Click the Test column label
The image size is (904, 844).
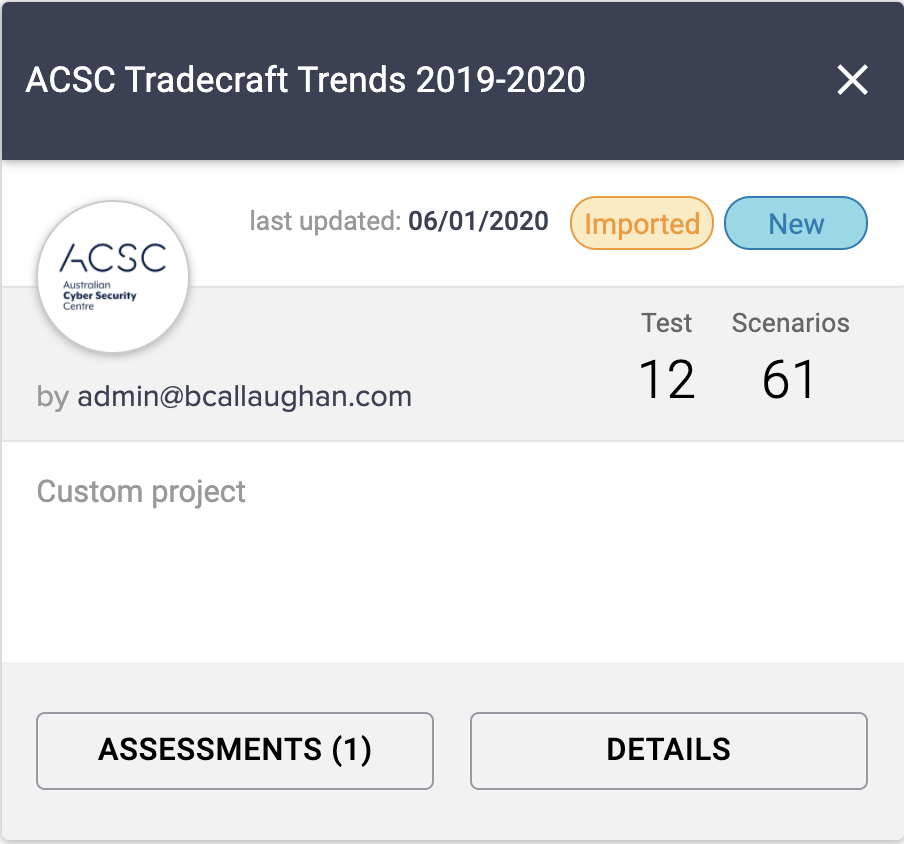pos(666,323)
